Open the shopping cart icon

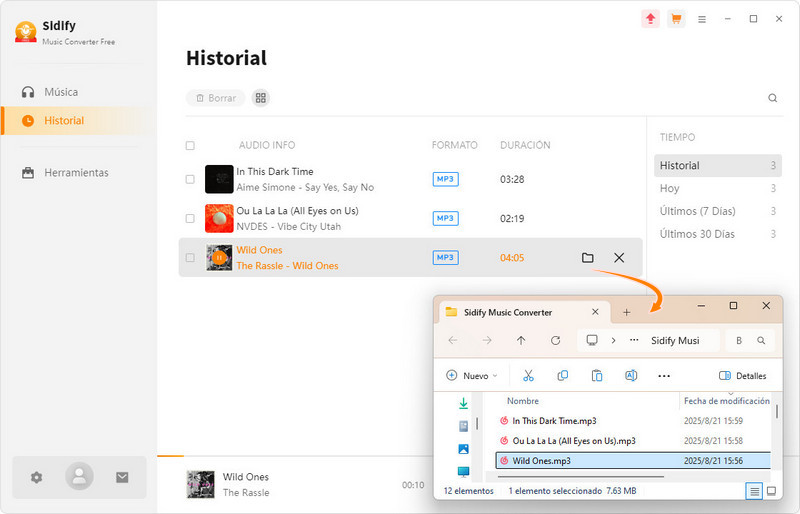[x=676, y=19]
